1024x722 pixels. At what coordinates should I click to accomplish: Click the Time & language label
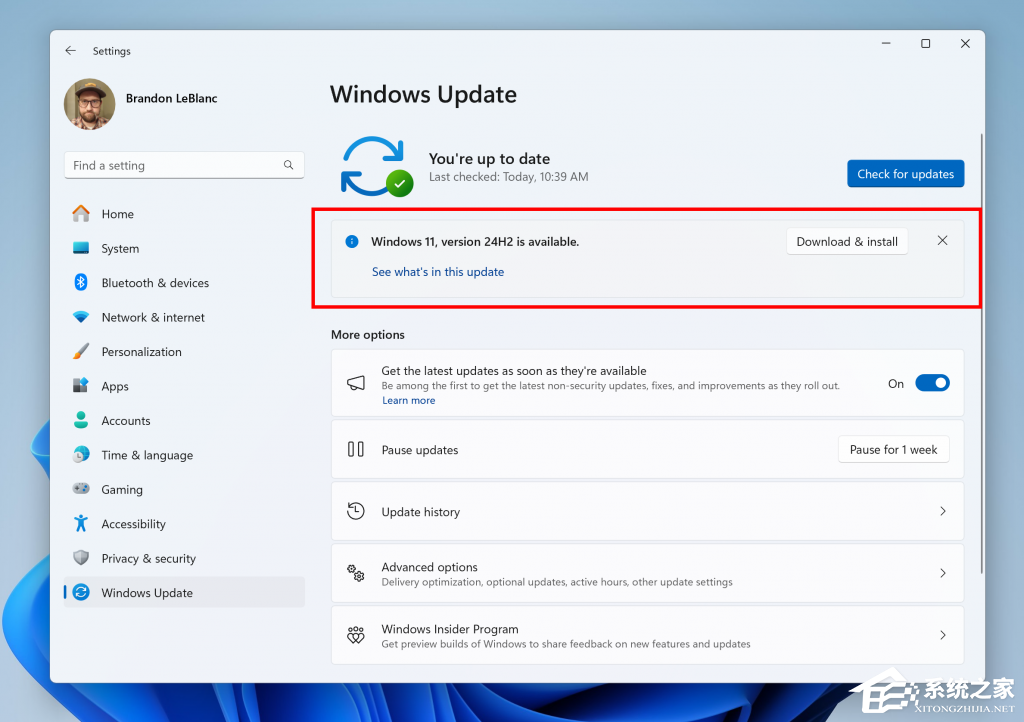tap(147, 455)
